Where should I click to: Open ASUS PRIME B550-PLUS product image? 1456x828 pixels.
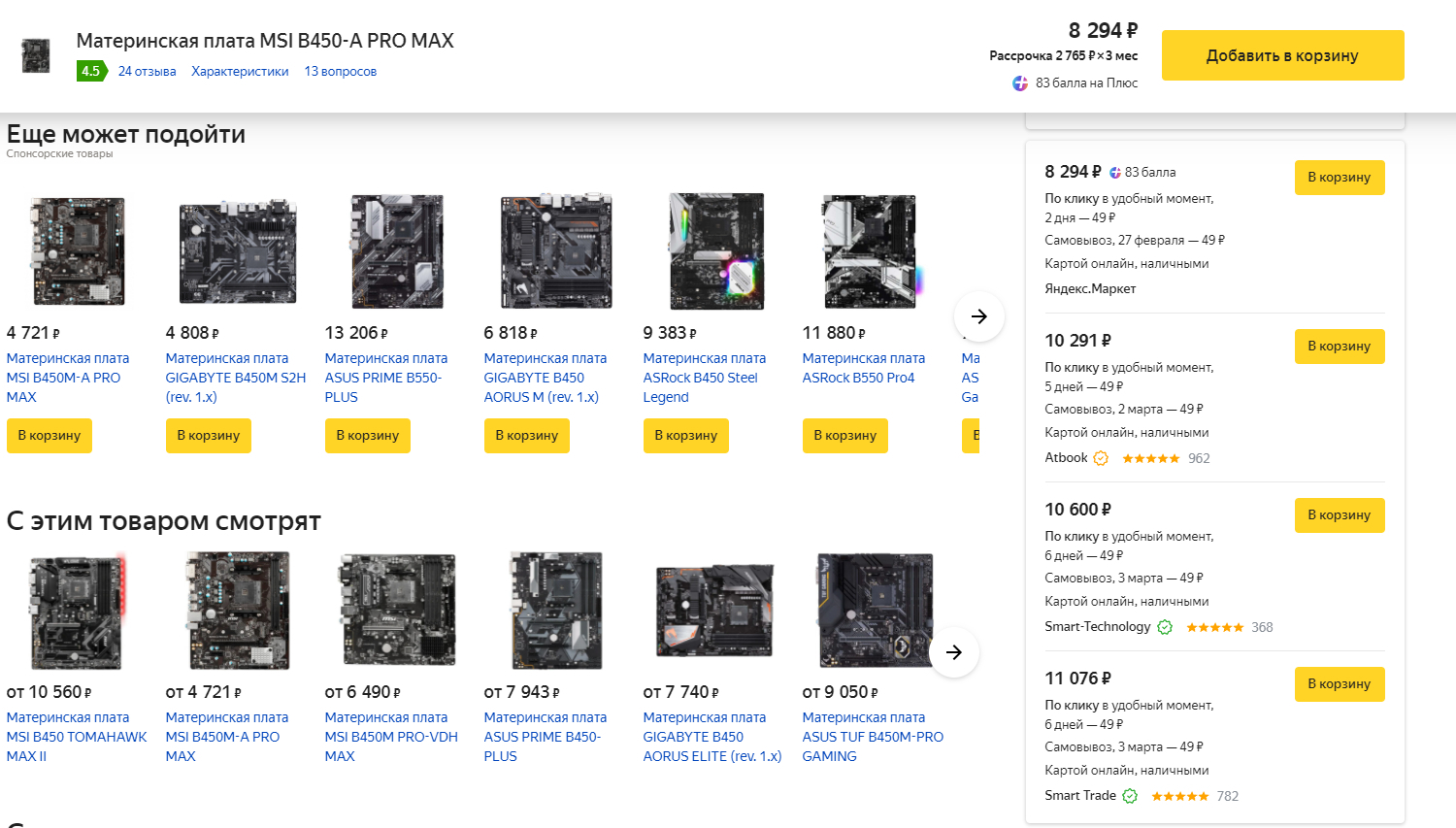[x=396, y=250]
